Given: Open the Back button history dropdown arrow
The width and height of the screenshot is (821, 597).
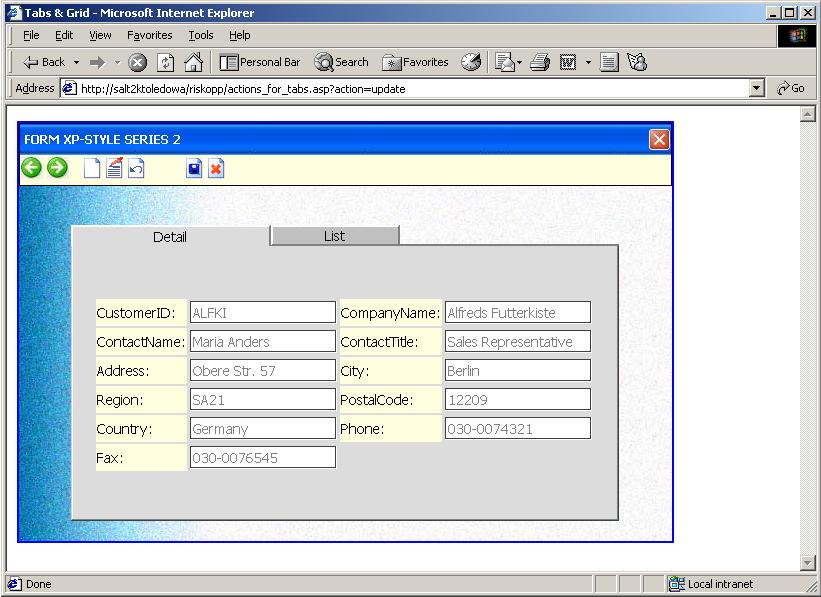Looking at the screenshot, I should (x=77, y=62).
